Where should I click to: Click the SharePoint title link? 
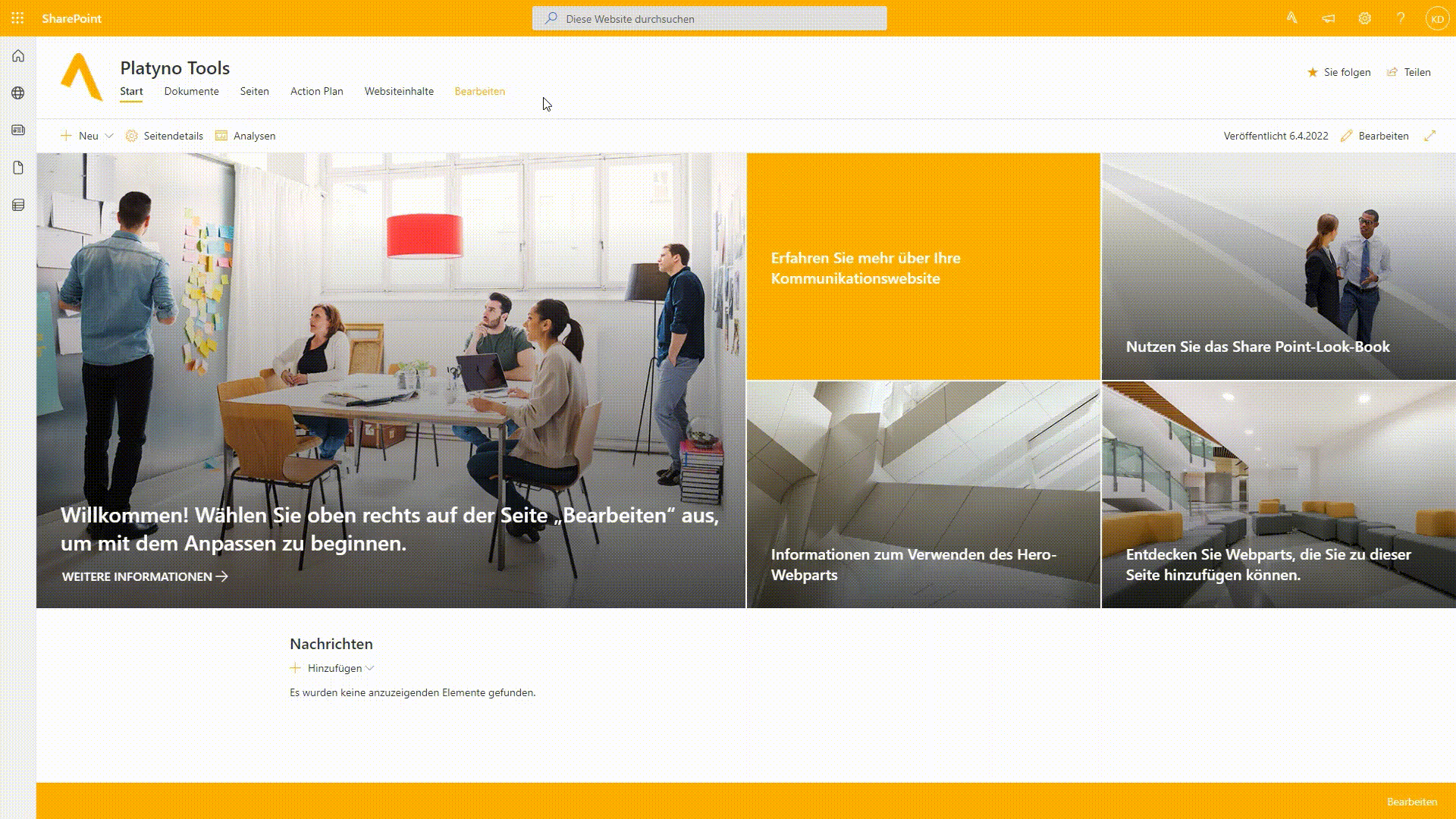click(x=72, y=18)
